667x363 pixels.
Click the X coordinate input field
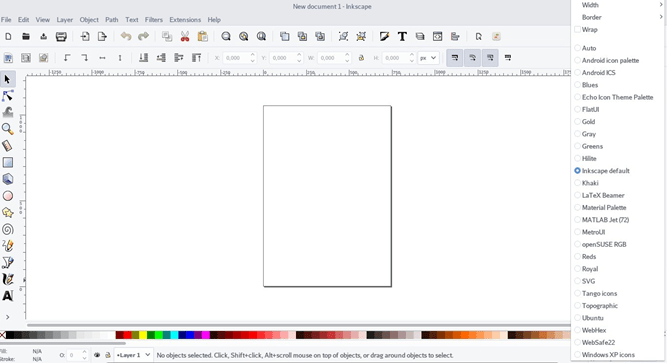[x=235, y=58]
